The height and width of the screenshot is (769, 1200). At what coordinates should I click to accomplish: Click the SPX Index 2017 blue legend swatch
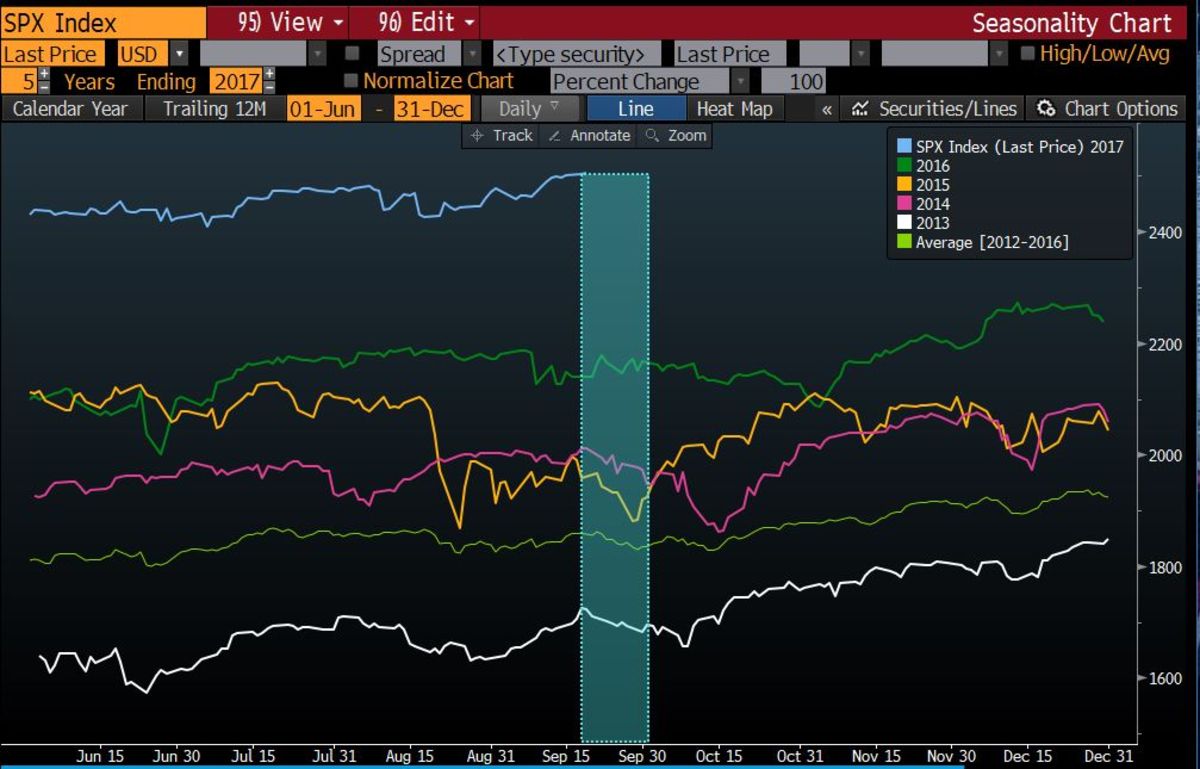click(904, 147)
